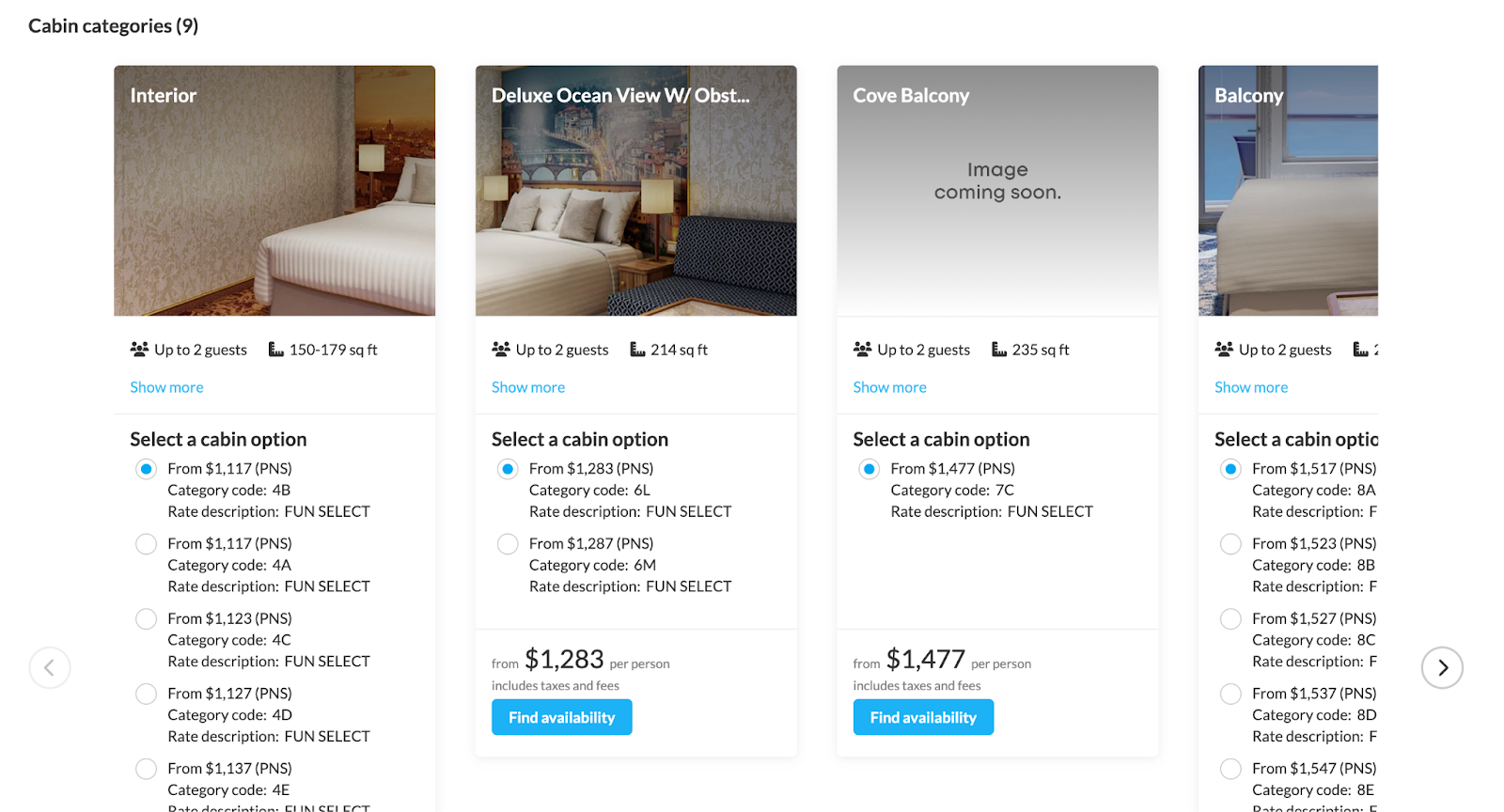
Task: Expand Show more under Deluxe Ocean View
Action: (x=528, y=387)
